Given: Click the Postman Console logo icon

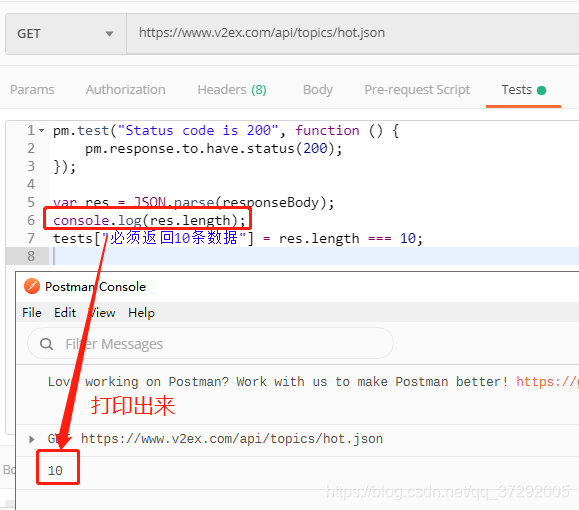Looking at the screenshot, I should [x=32, y=286].
